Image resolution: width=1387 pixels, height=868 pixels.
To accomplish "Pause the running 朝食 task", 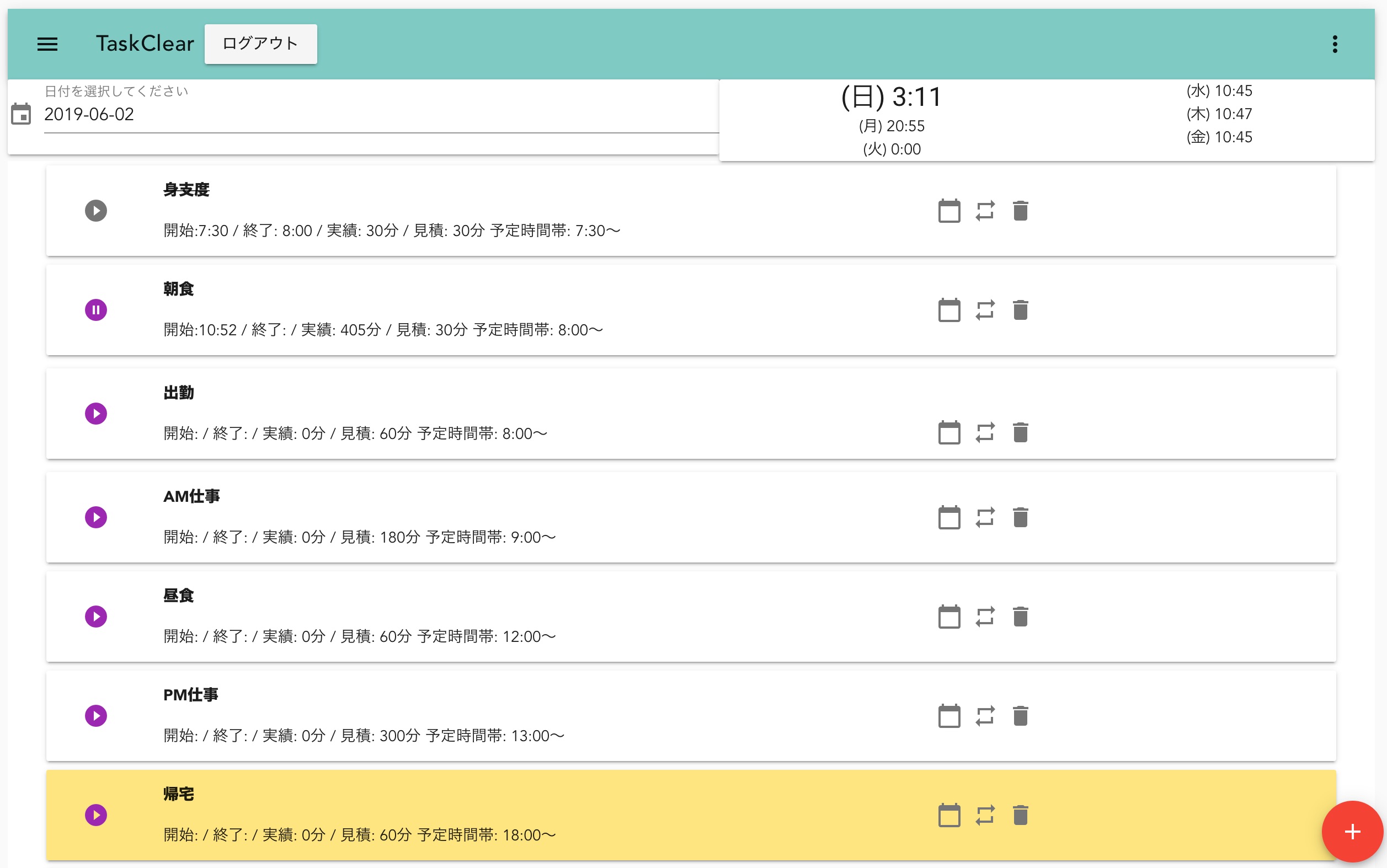I will click(x=96, y=310).
